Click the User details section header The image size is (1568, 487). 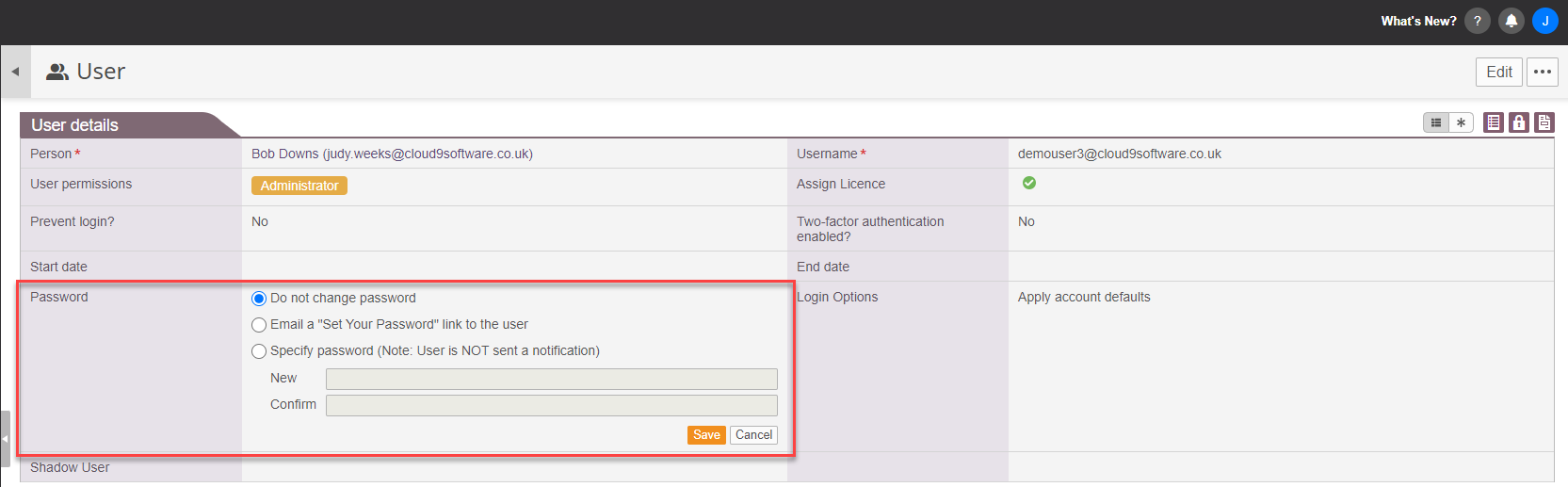coord(75,125)
